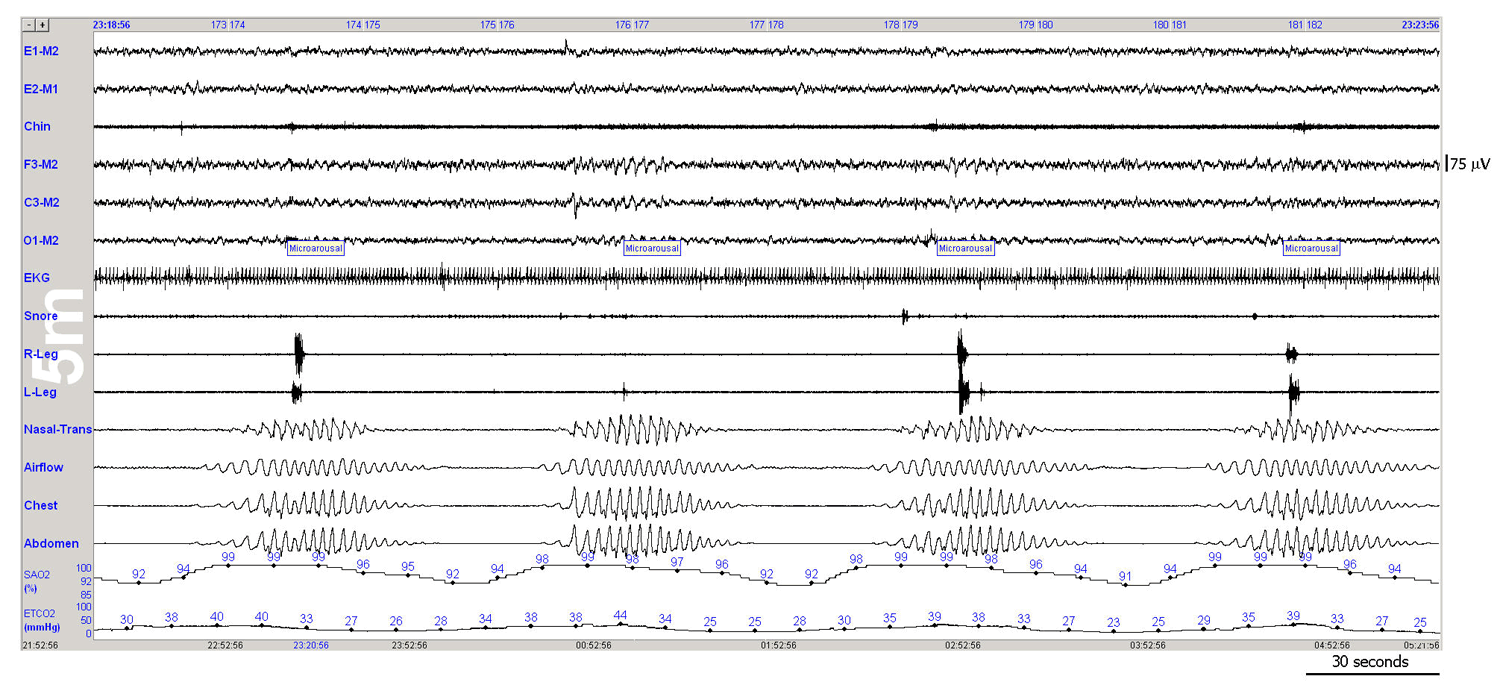Click the E1-M2 channel label
The image size is (1500, 682).
click(41, 50)
